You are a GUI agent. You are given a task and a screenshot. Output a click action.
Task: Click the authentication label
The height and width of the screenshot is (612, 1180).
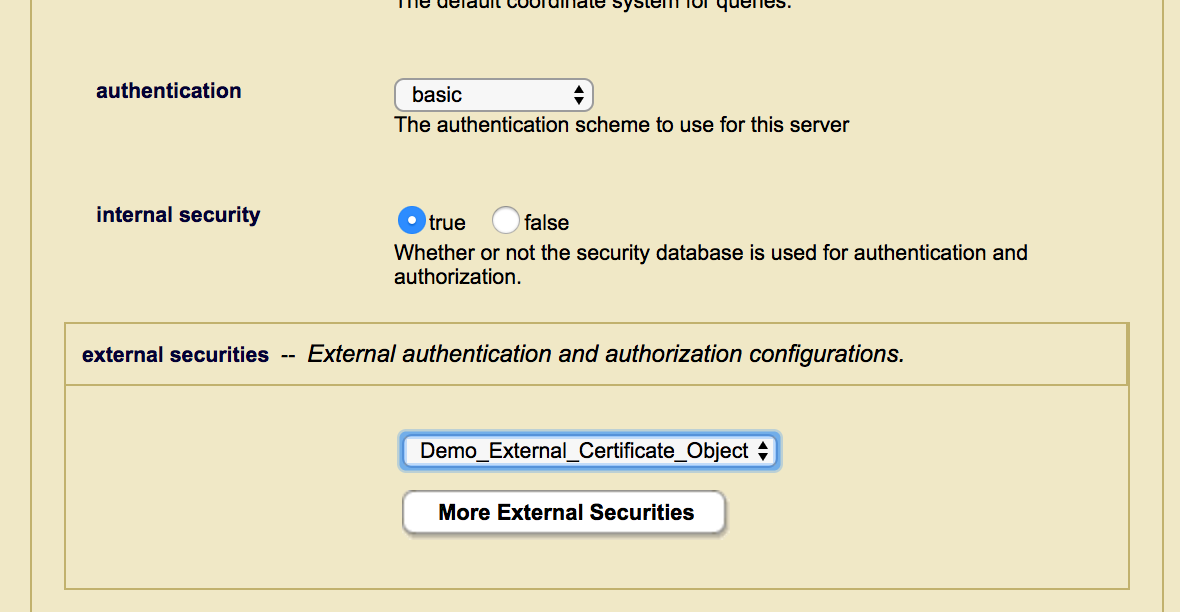[169, 91]
